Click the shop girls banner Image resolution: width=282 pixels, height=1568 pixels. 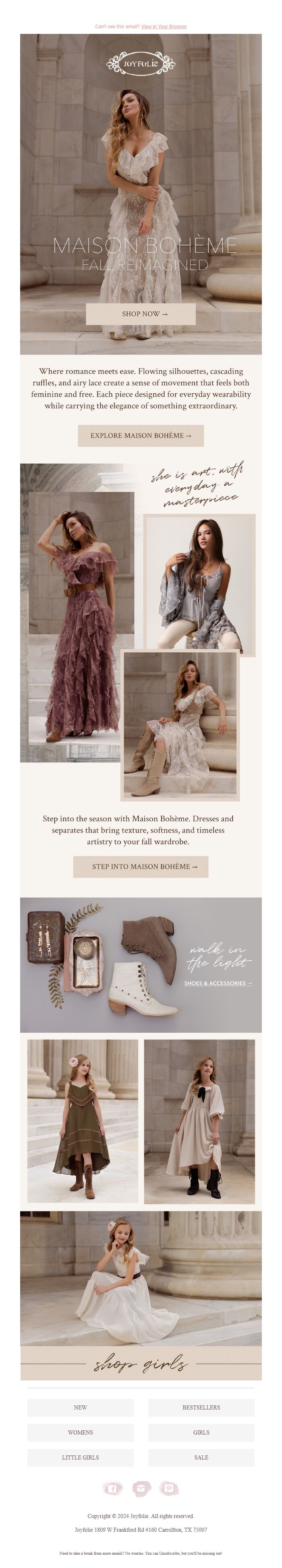[x=141, y=1363]
